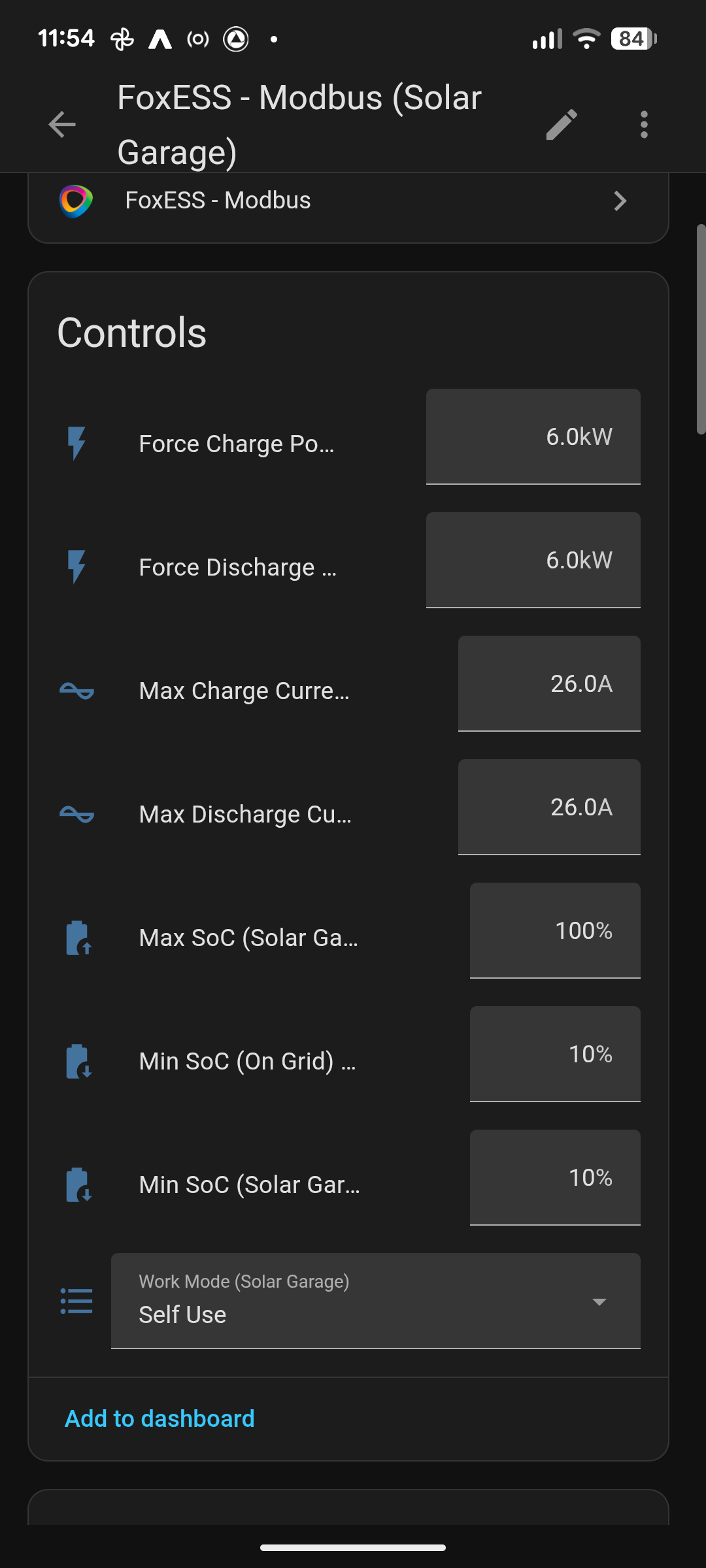Edit the Max Discharge Current 26.0A field
The image size is (706, 1568).
549,807
